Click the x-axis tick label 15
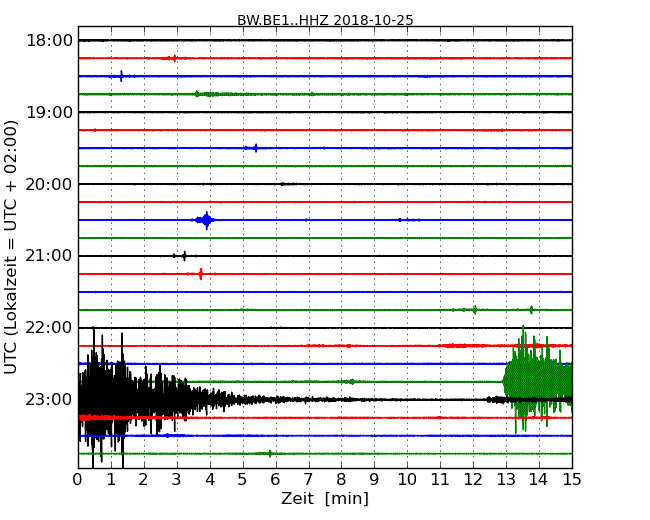Screen dimensions: 650x520 tap(572, 480)
